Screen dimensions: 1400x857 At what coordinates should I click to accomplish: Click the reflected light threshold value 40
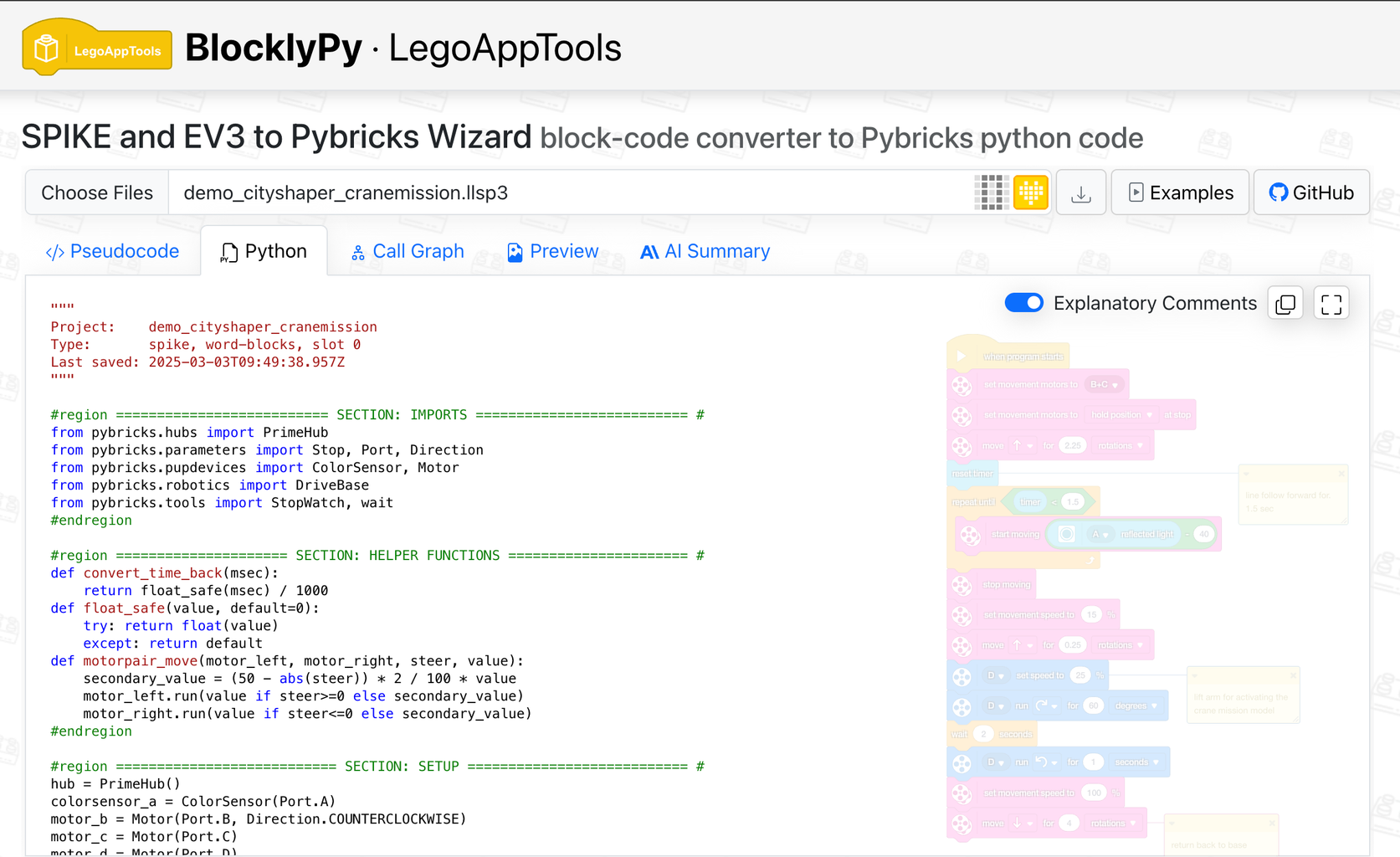pyautogui.click(x=1203, y=534)
